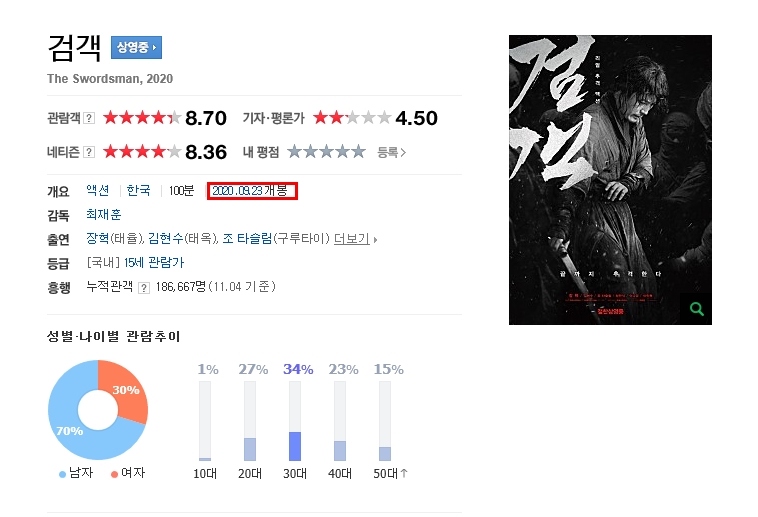The height and width of the screenshot is (517, 758).
Task: Open the help icon next to 네티즌
Action: coord(89,152)
